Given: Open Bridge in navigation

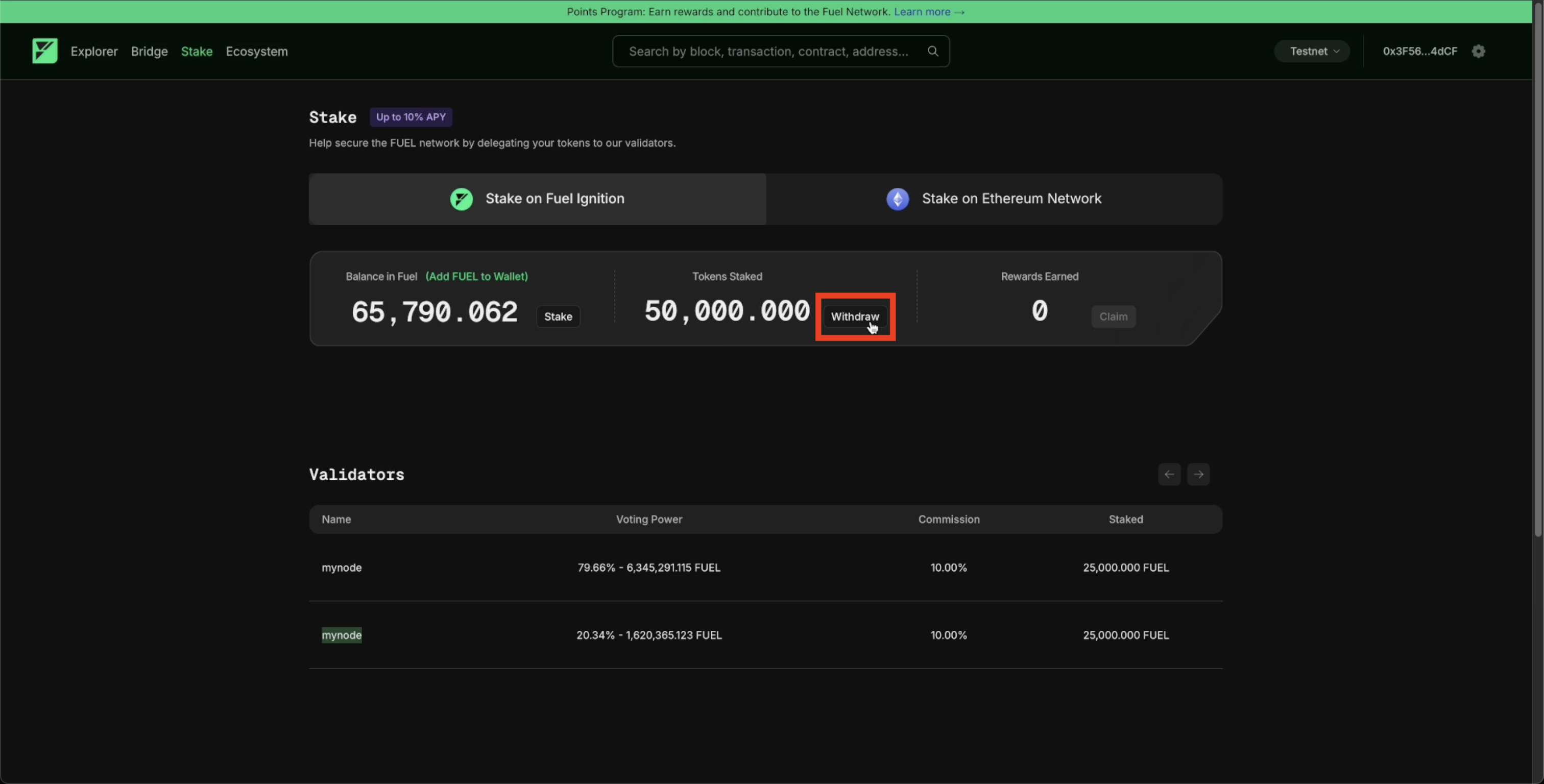Looking at the screenshot, I should (149, 52).
